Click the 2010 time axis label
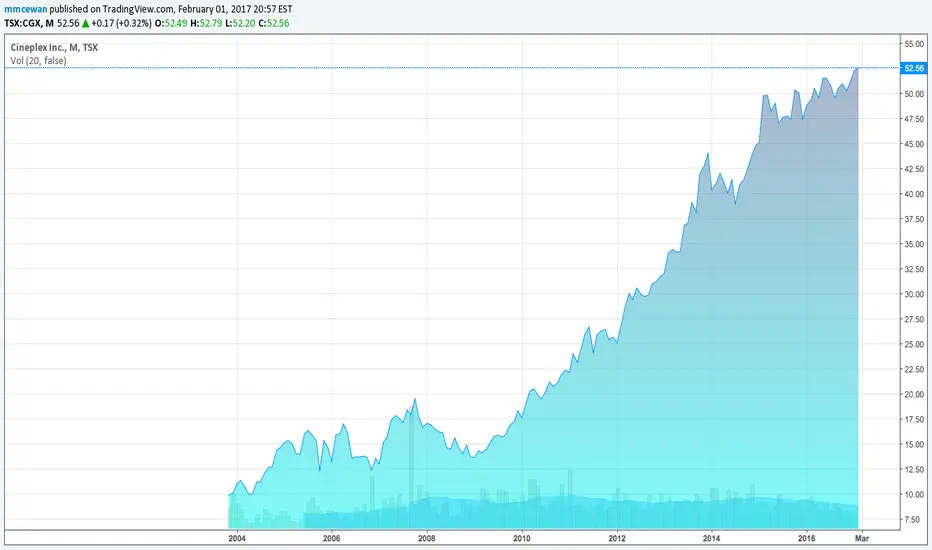Image resolution: width=932 pixels, height=550 pixels. (x=522, y=538)
